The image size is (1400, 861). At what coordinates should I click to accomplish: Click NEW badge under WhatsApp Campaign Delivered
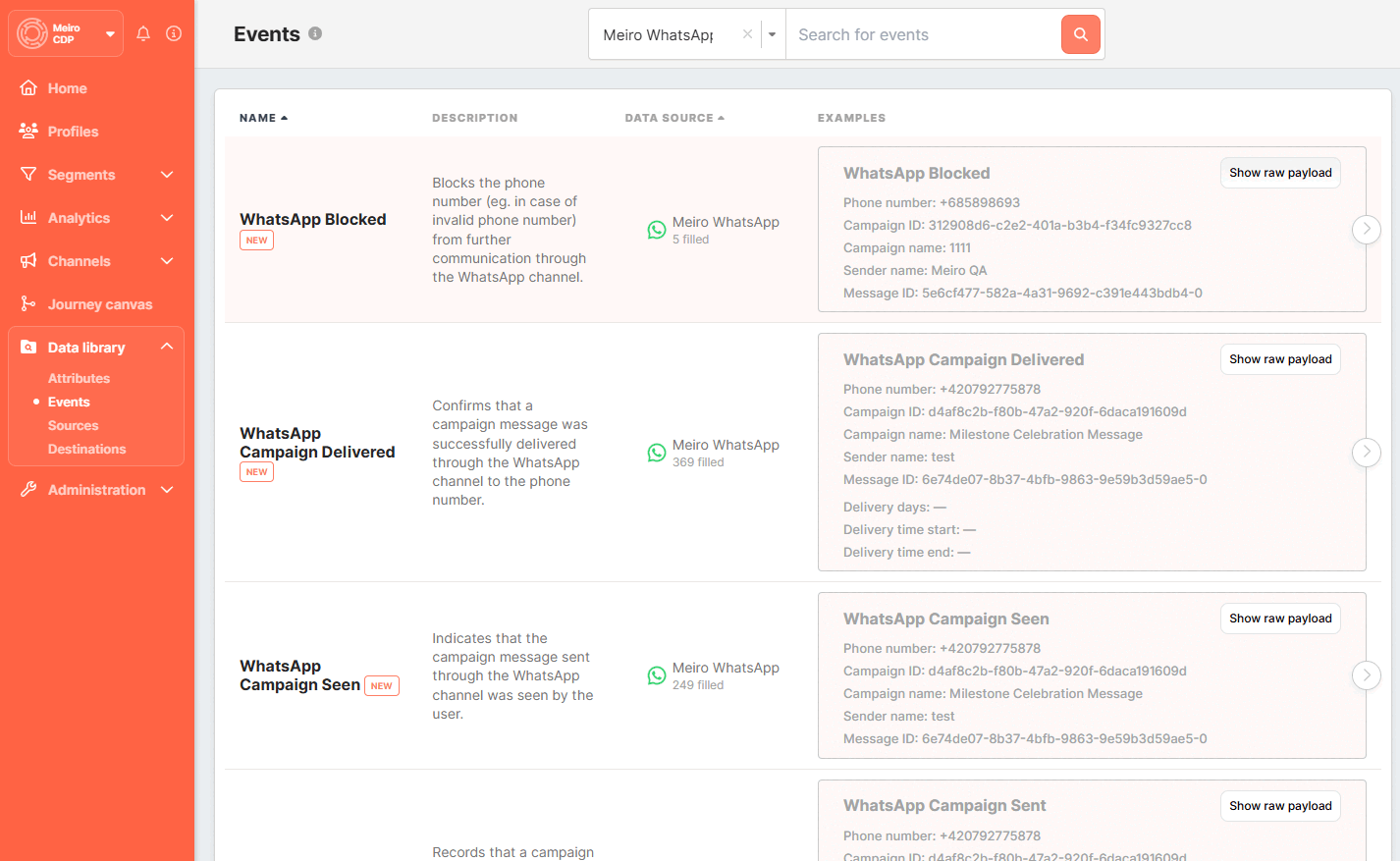(x=257, y=472)
